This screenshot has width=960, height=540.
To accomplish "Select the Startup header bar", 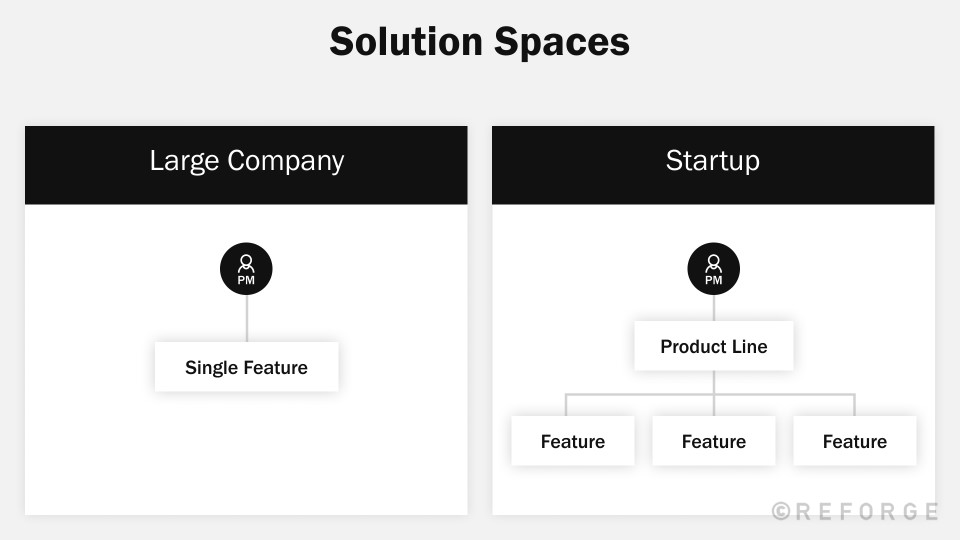I will [x=713, y=165].
